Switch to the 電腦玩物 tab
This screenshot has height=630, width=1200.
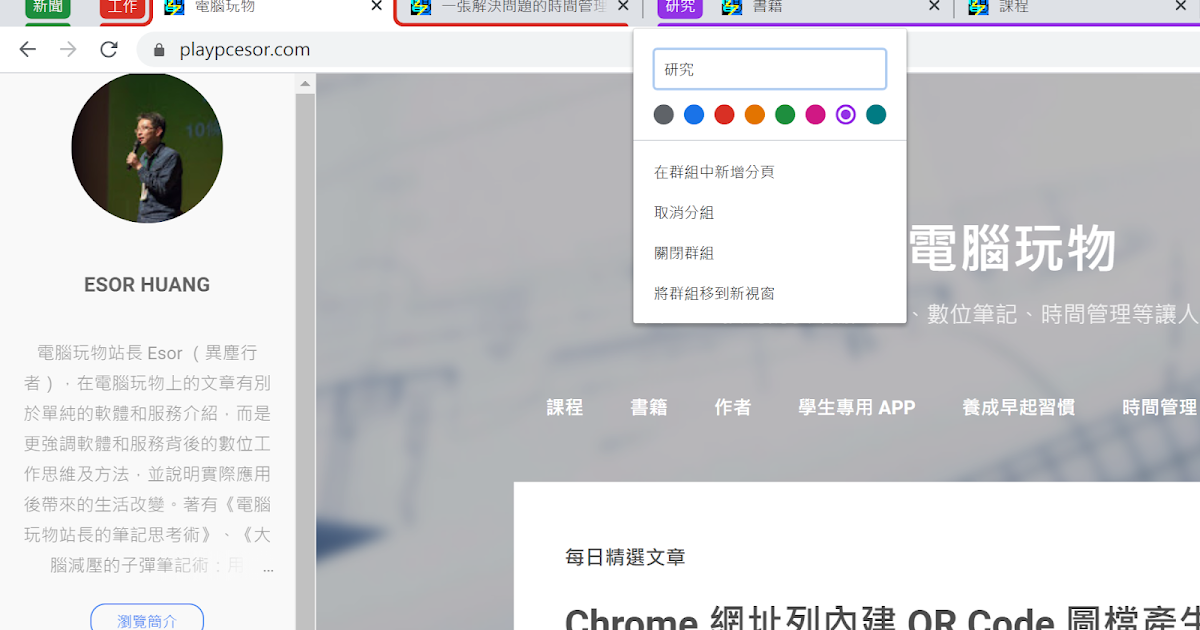(x=270, y=8)
